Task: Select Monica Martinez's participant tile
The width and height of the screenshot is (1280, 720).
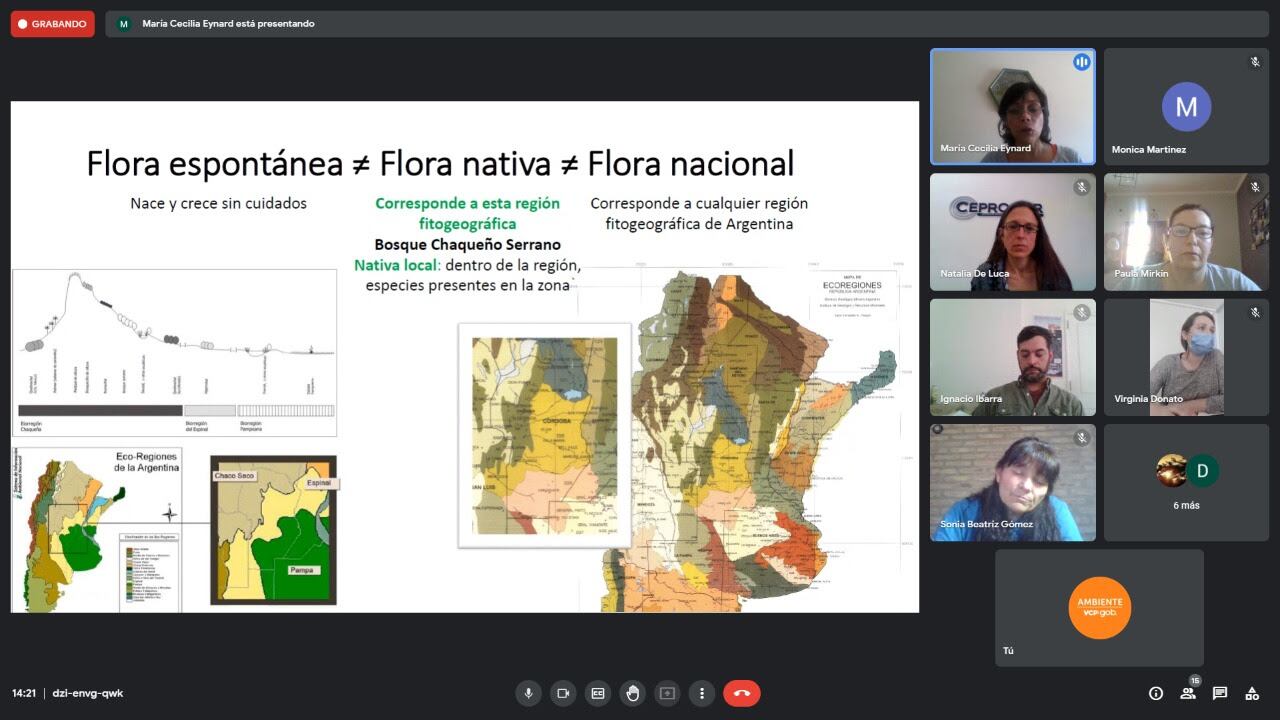Action: coord(1186,107)
